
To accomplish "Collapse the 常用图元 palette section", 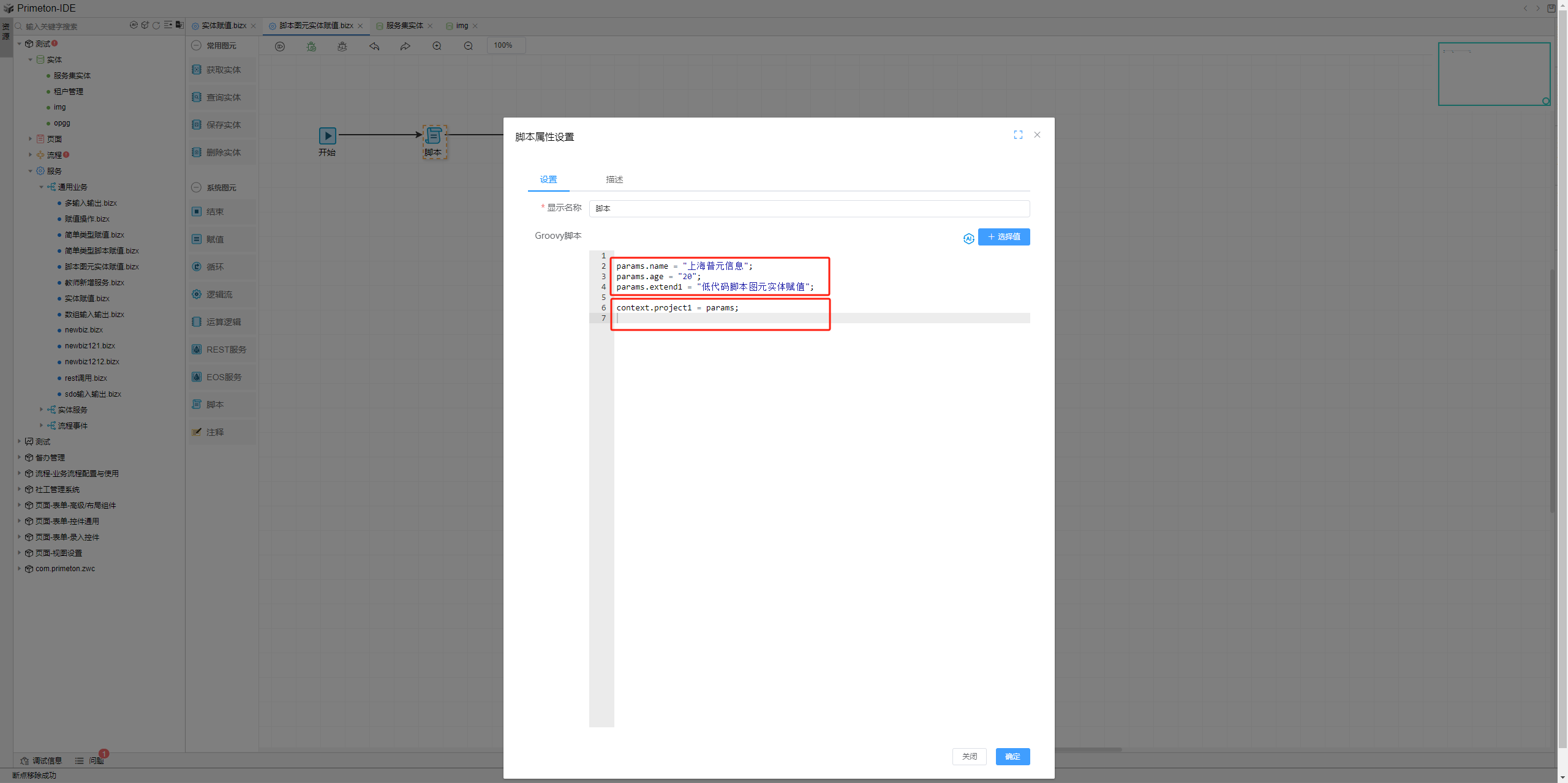I will (x=197, y=45).
